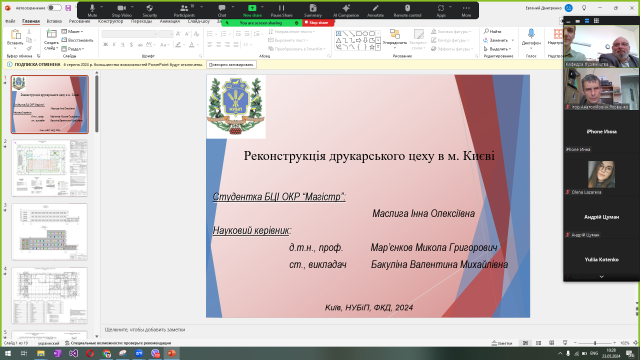This screenshot has width=640, height=360.
Task: Open the Participants list
Action: (184, 10)
